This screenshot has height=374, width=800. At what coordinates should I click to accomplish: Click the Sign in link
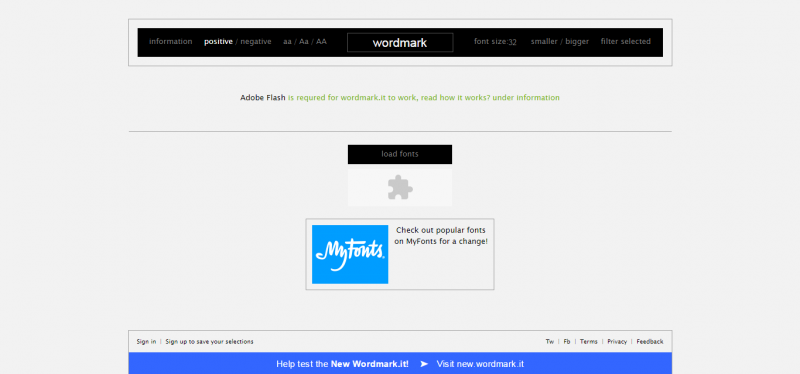146,342
